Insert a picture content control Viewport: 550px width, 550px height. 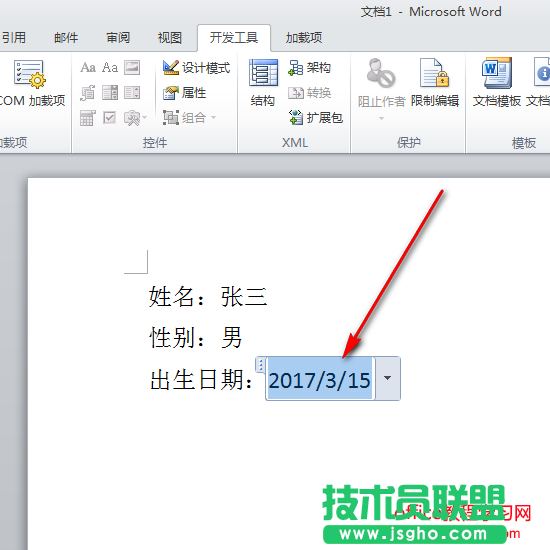[132, 67]
